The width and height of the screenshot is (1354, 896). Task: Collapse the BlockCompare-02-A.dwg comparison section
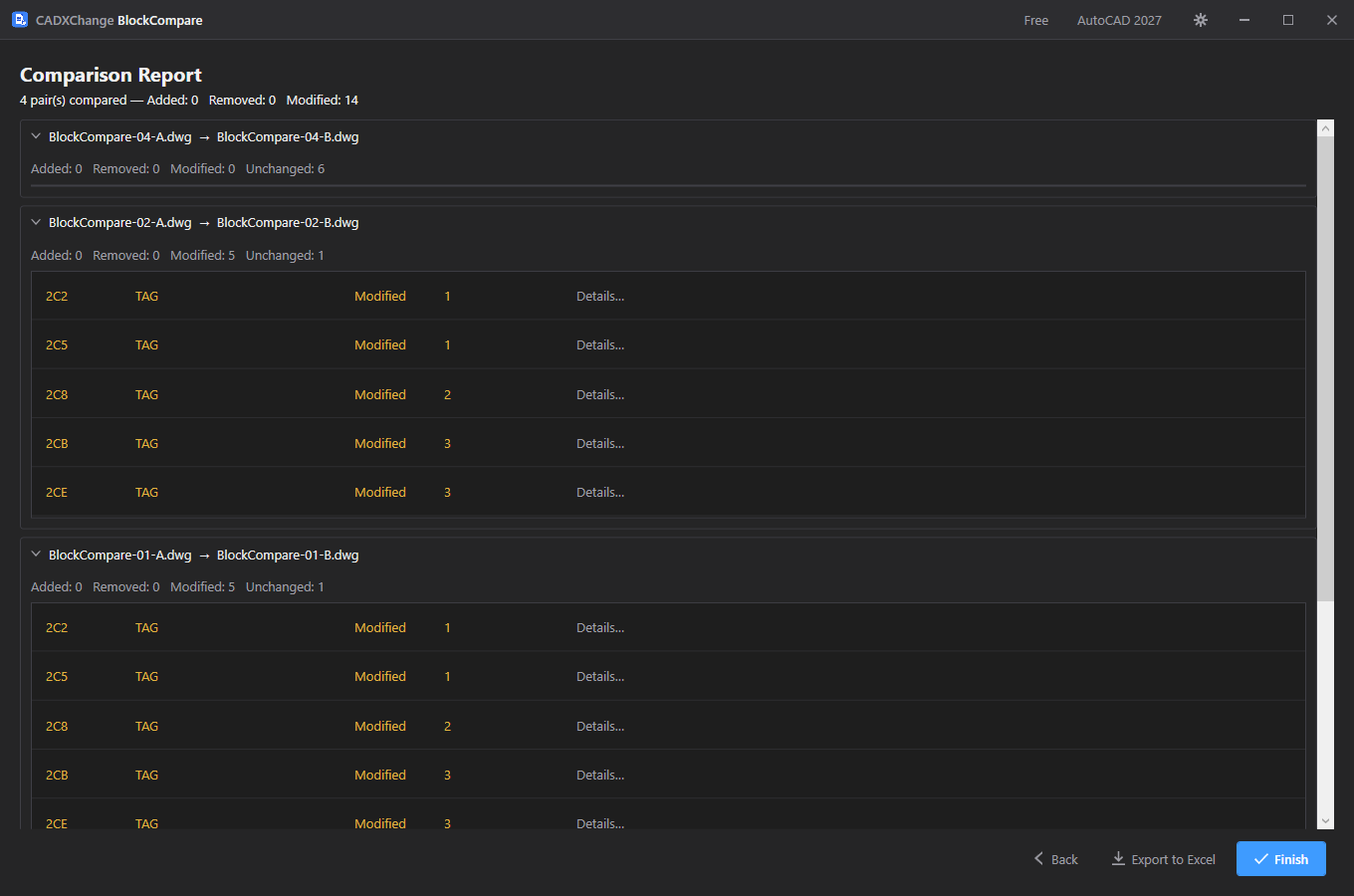(36, 222)
